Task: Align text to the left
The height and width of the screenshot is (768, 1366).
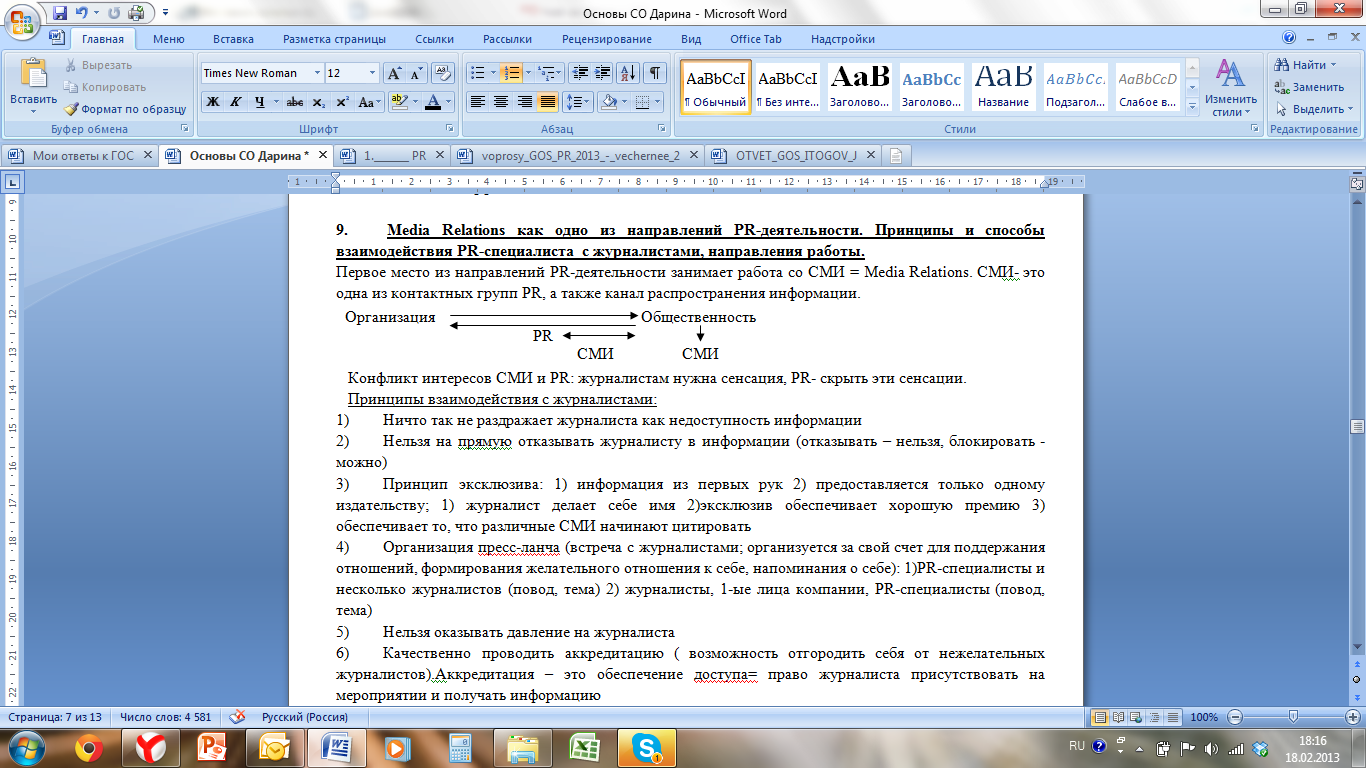Action: click(x=477, y=102)
